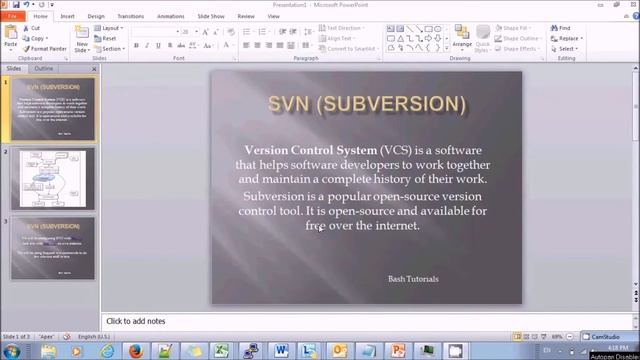The width and height of the screenshot is (640, 360).
Task: Open the Shape Fill dropdown
Action: 513,28
